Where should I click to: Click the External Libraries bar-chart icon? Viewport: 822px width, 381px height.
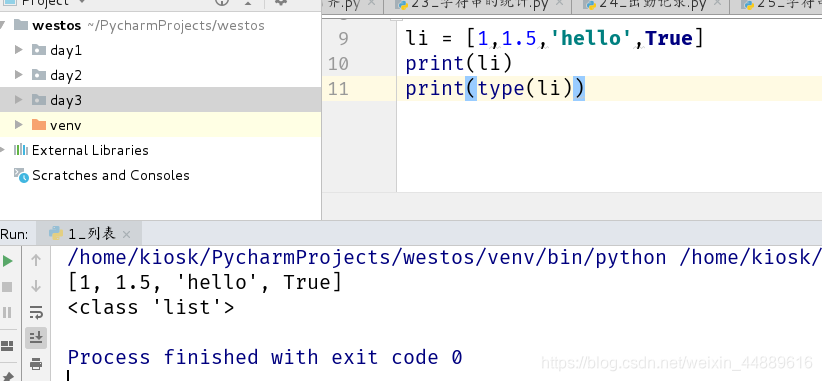click(x=20, y=150)
